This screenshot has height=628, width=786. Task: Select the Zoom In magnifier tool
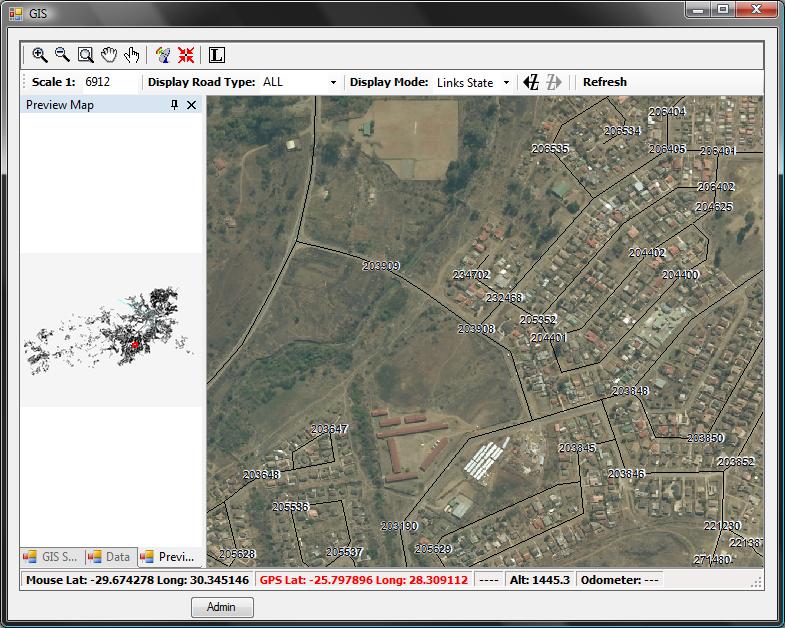click(40, 56)
